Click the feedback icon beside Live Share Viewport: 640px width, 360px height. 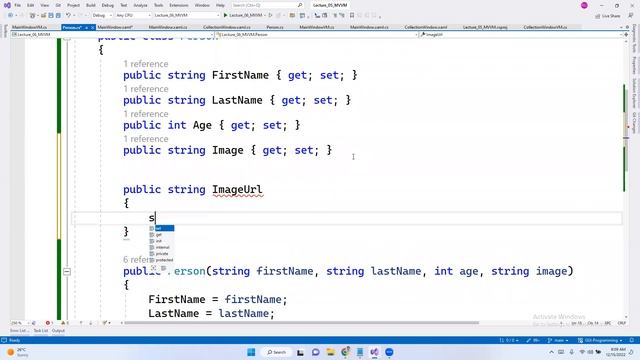coord(630,16)
